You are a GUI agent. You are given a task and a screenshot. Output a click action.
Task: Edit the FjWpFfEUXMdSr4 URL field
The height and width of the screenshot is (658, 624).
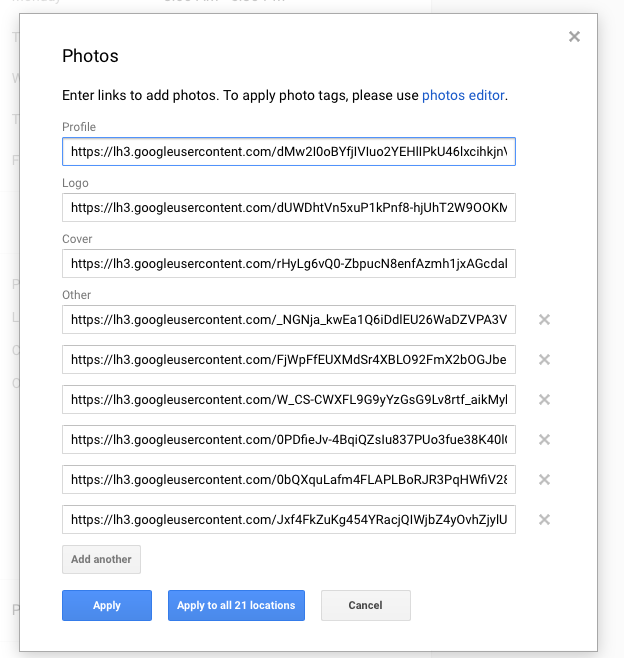(x=289, y=359)
